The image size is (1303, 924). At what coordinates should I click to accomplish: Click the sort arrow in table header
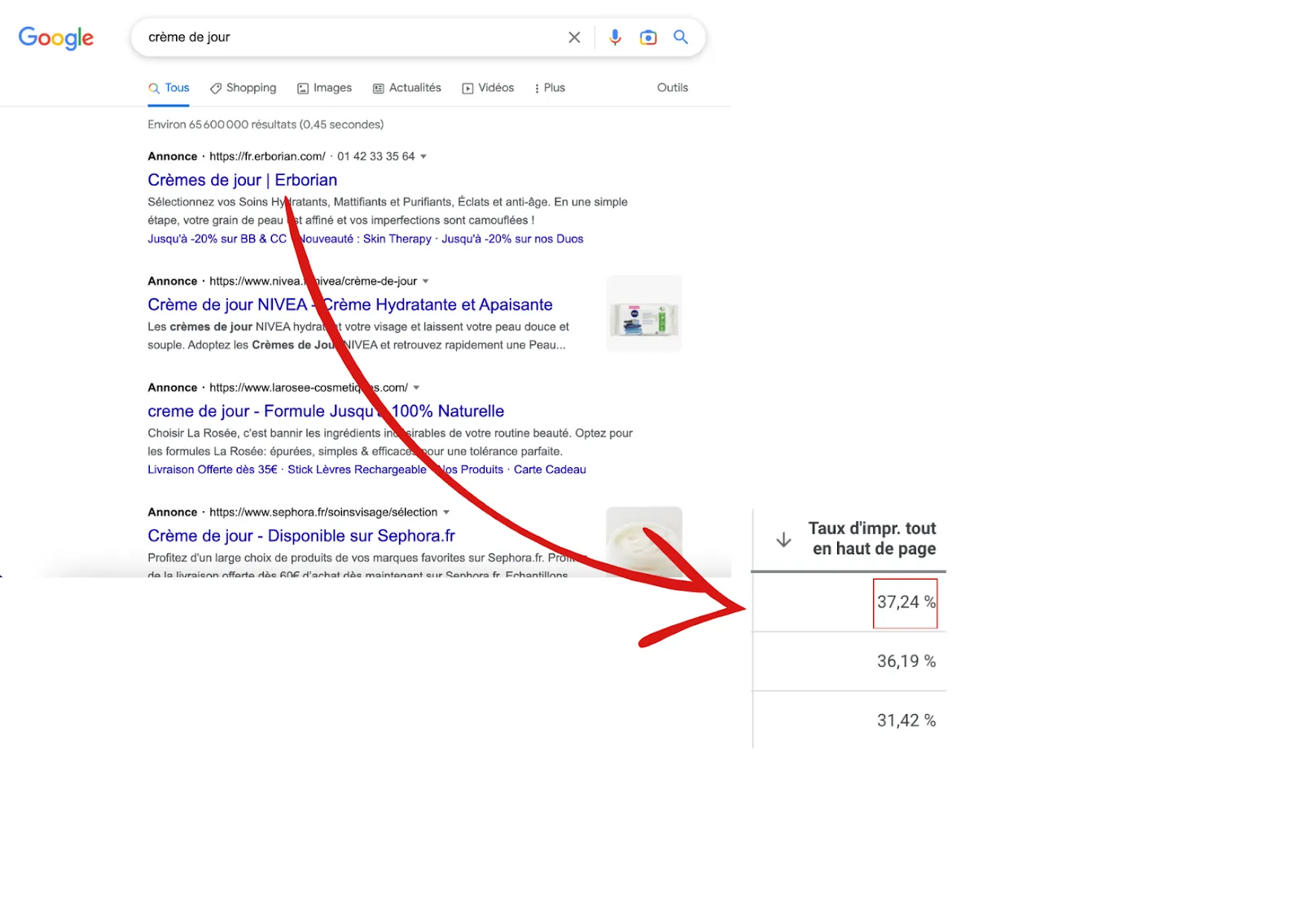783,540
